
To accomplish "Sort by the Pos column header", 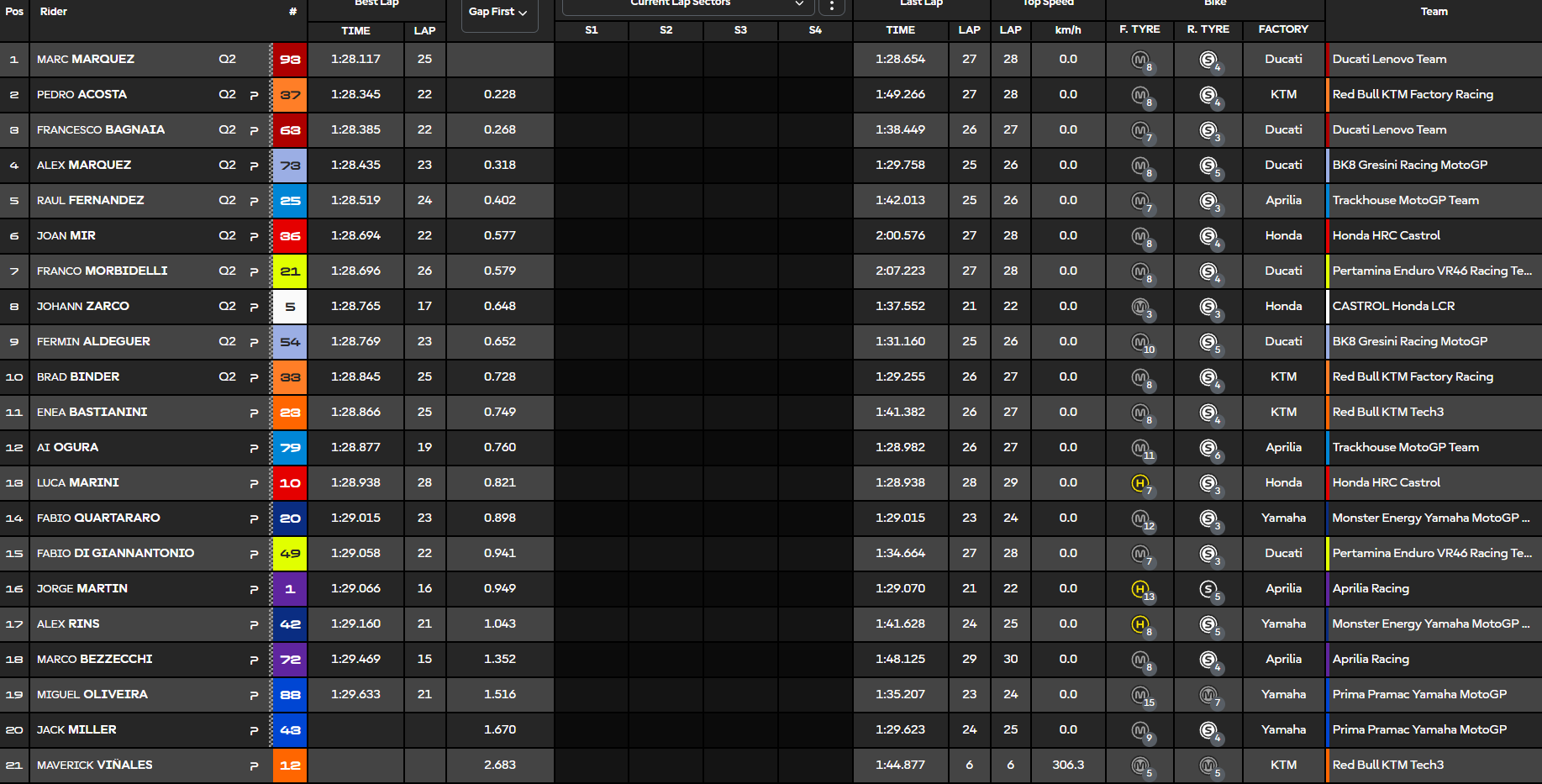I will (14, 12).
